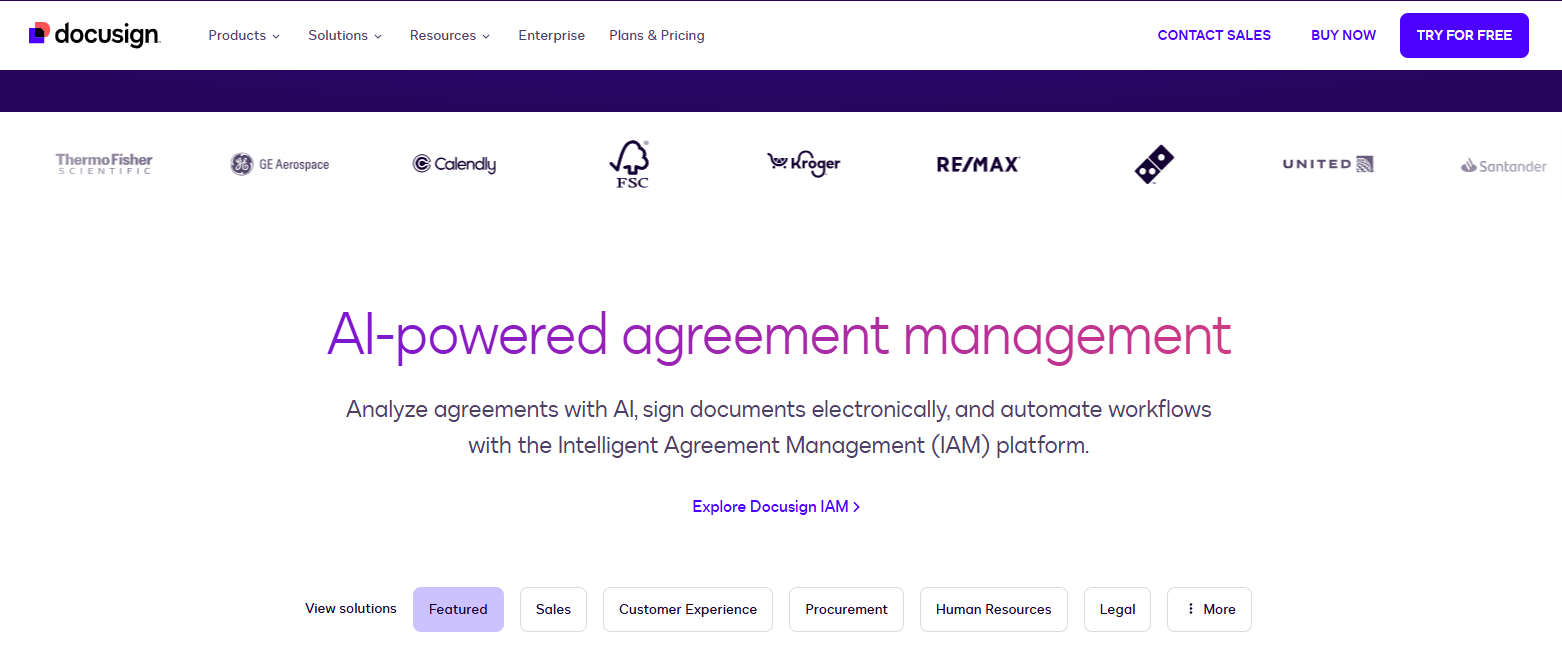
Task: Expand the Resources menu chevron
Action: [x=450, y=35]
